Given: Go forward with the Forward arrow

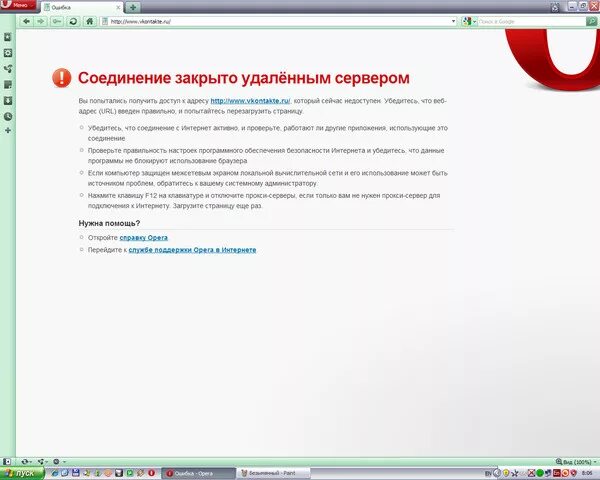Looking at the screenshot, I should 41,21.
